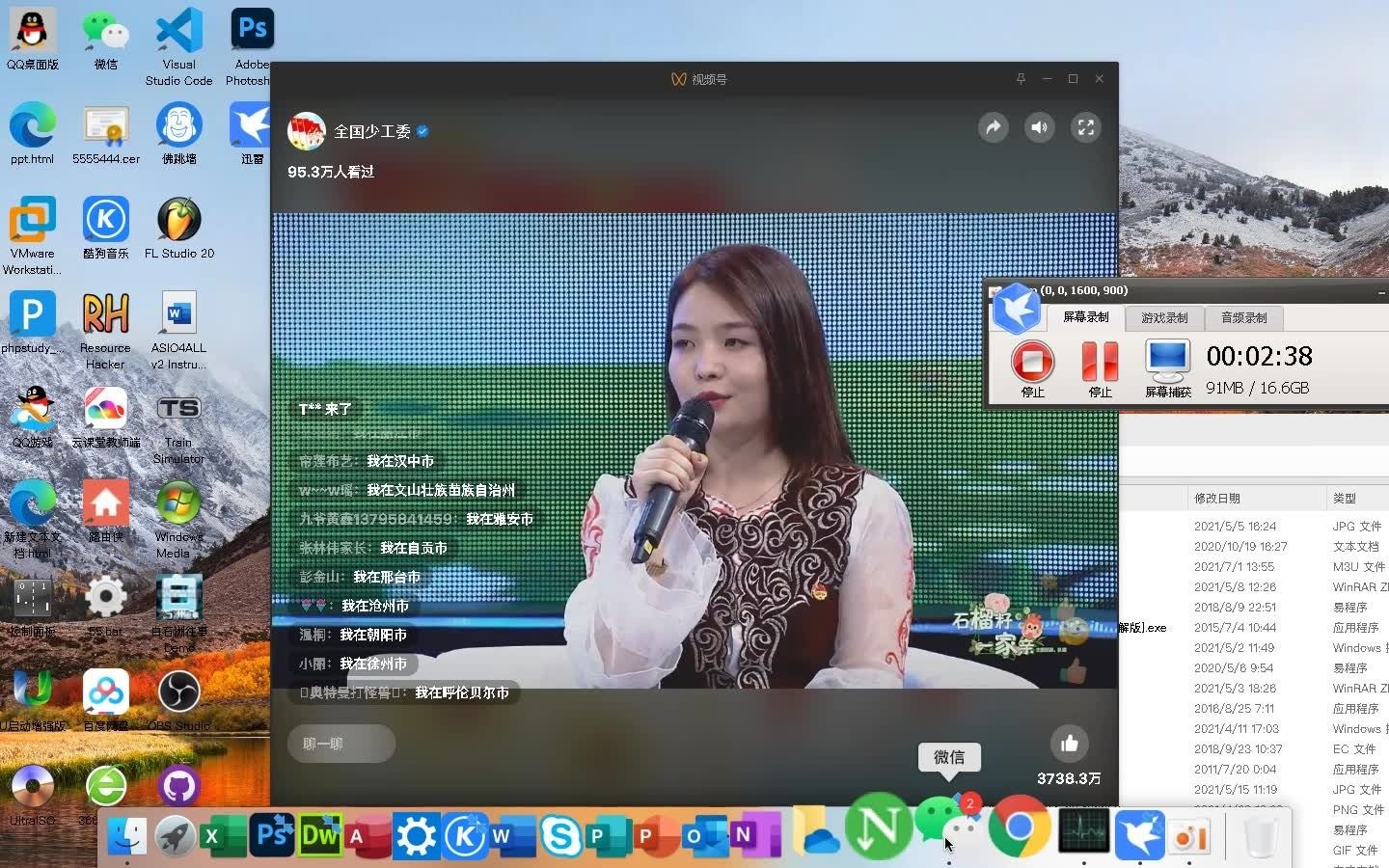Image resolution: width=1389 pixels, height=868 pixels.
Task: Open the QQ桌面版 desktop icon
Action: 33,41
